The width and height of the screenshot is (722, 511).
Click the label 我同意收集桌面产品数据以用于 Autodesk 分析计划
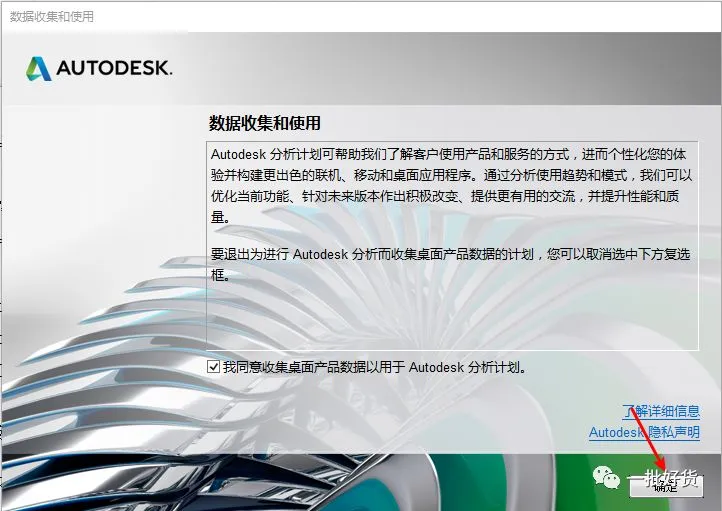(374, 367)
